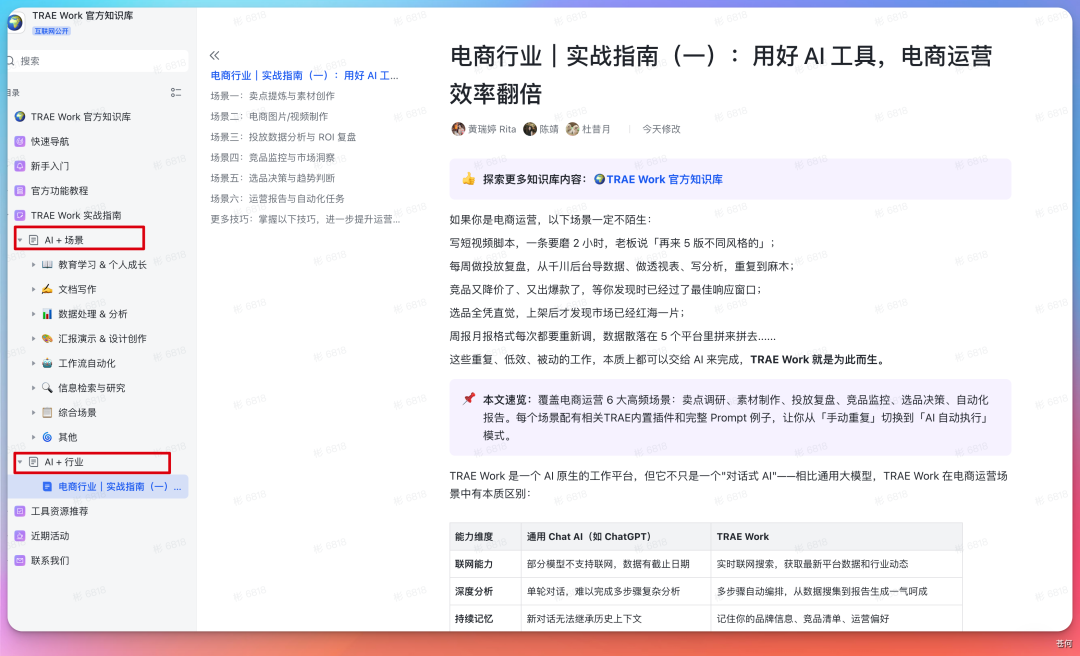Viewport: 1080px width, 656px height.
Task: Click the TRAE Work 实战指南 sidebar icon
Action: coord(20,215)
